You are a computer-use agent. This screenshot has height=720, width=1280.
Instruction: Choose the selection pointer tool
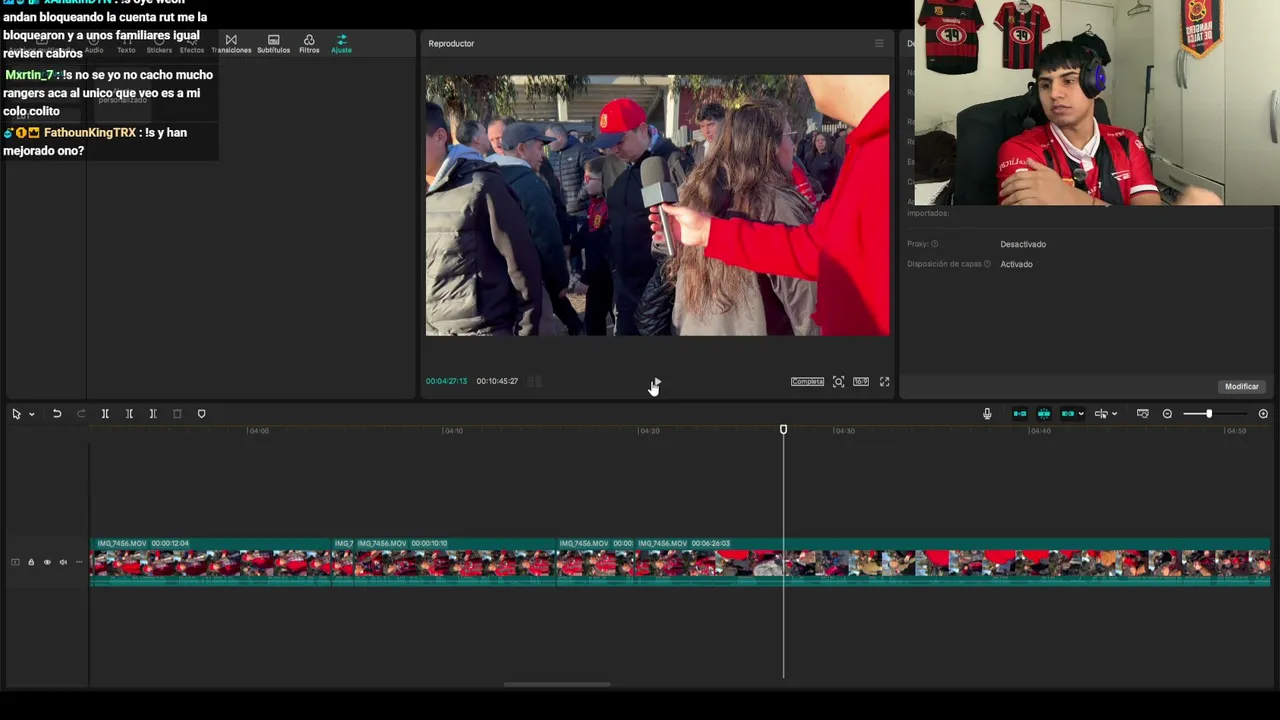(16, 414)
